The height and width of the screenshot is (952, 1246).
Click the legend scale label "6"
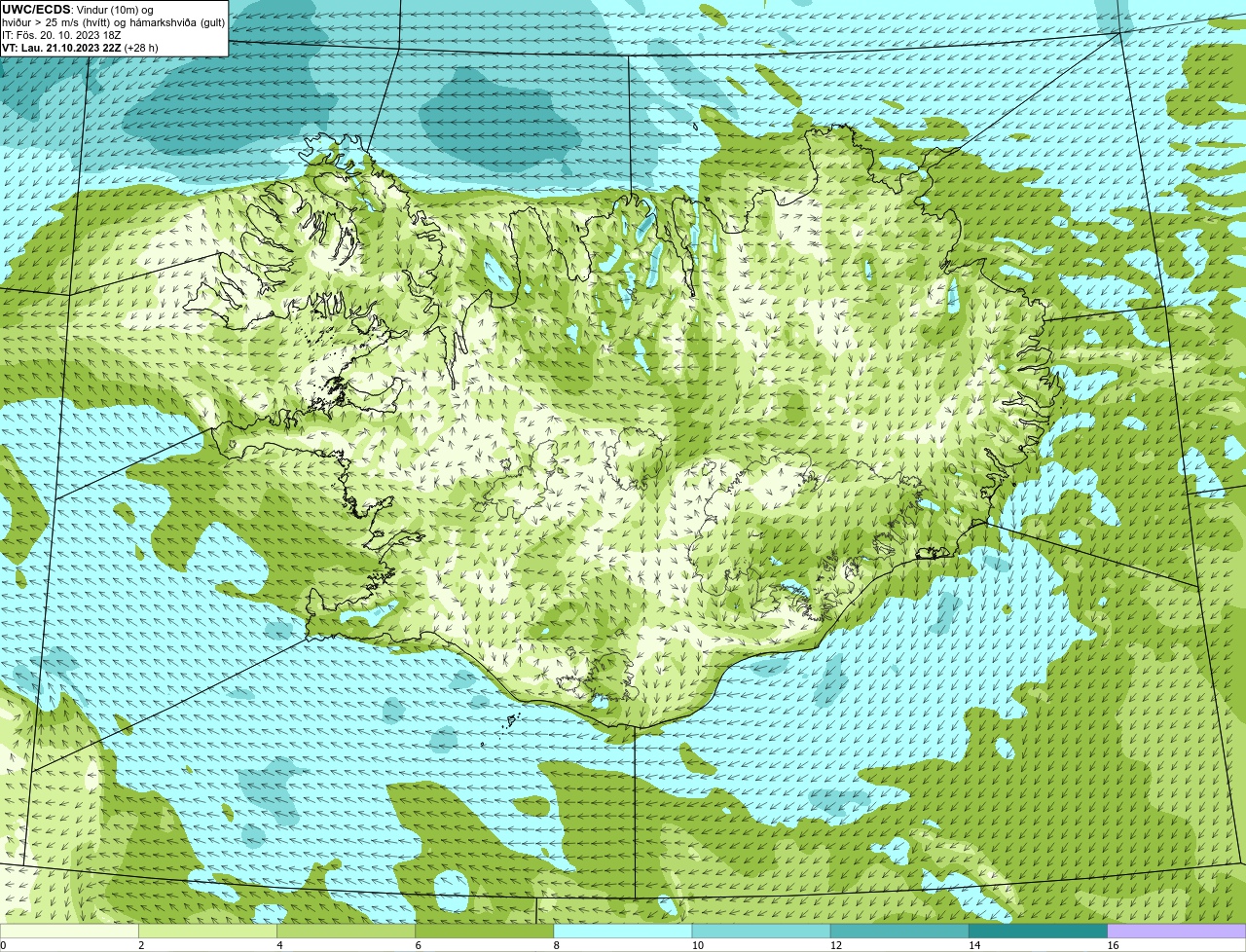[x=418, y=945]
